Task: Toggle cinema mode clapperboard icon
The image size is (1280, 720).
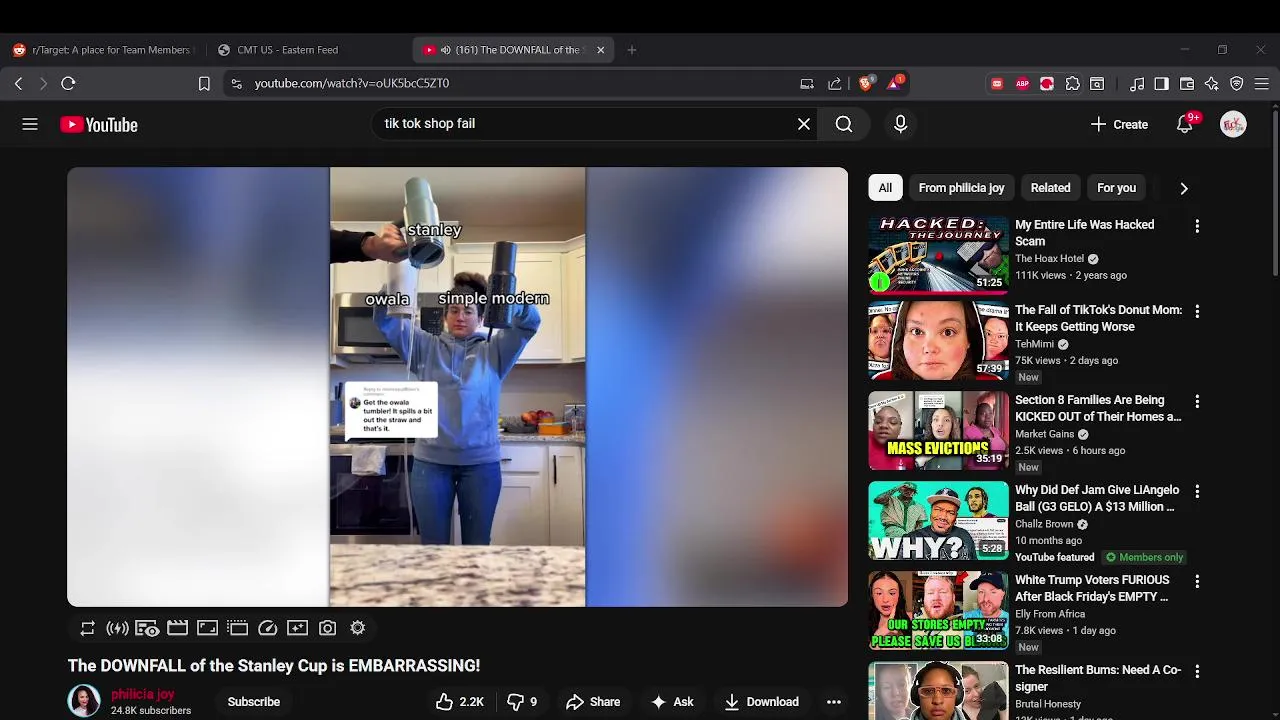Action: (x=177, y=628)
